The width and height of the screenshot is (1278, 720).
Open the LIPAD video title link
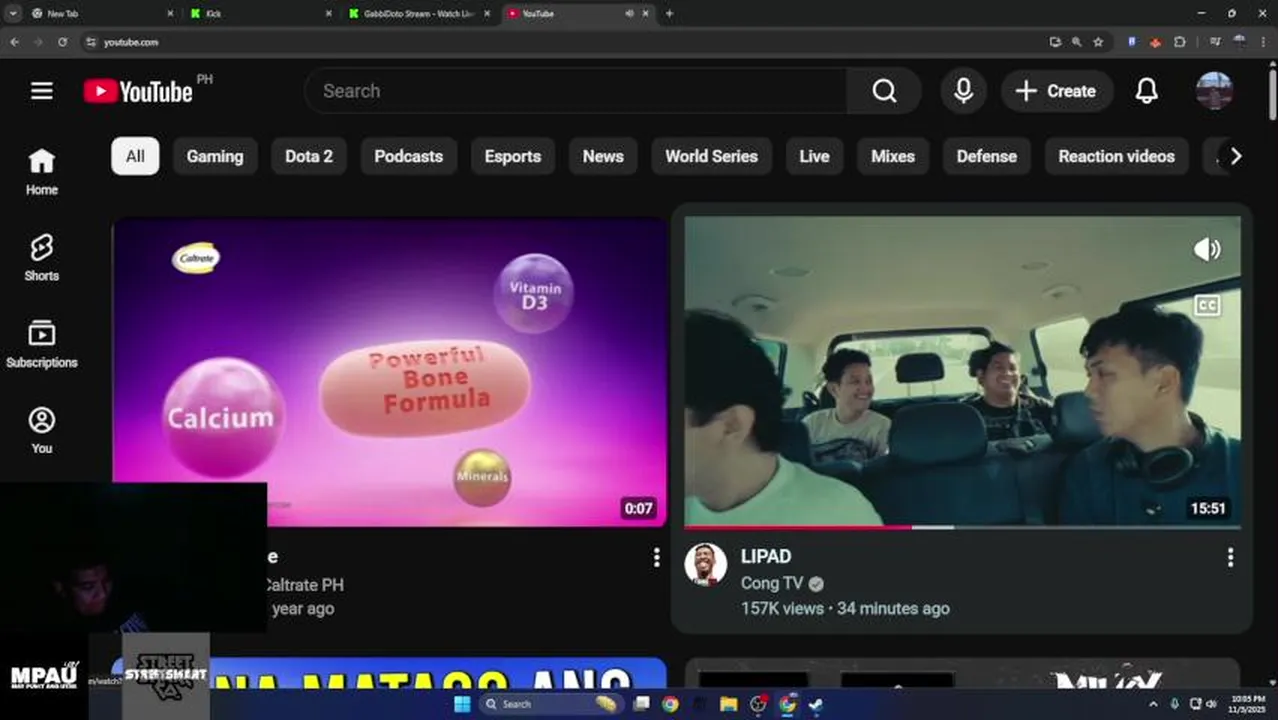coord(766,557)
